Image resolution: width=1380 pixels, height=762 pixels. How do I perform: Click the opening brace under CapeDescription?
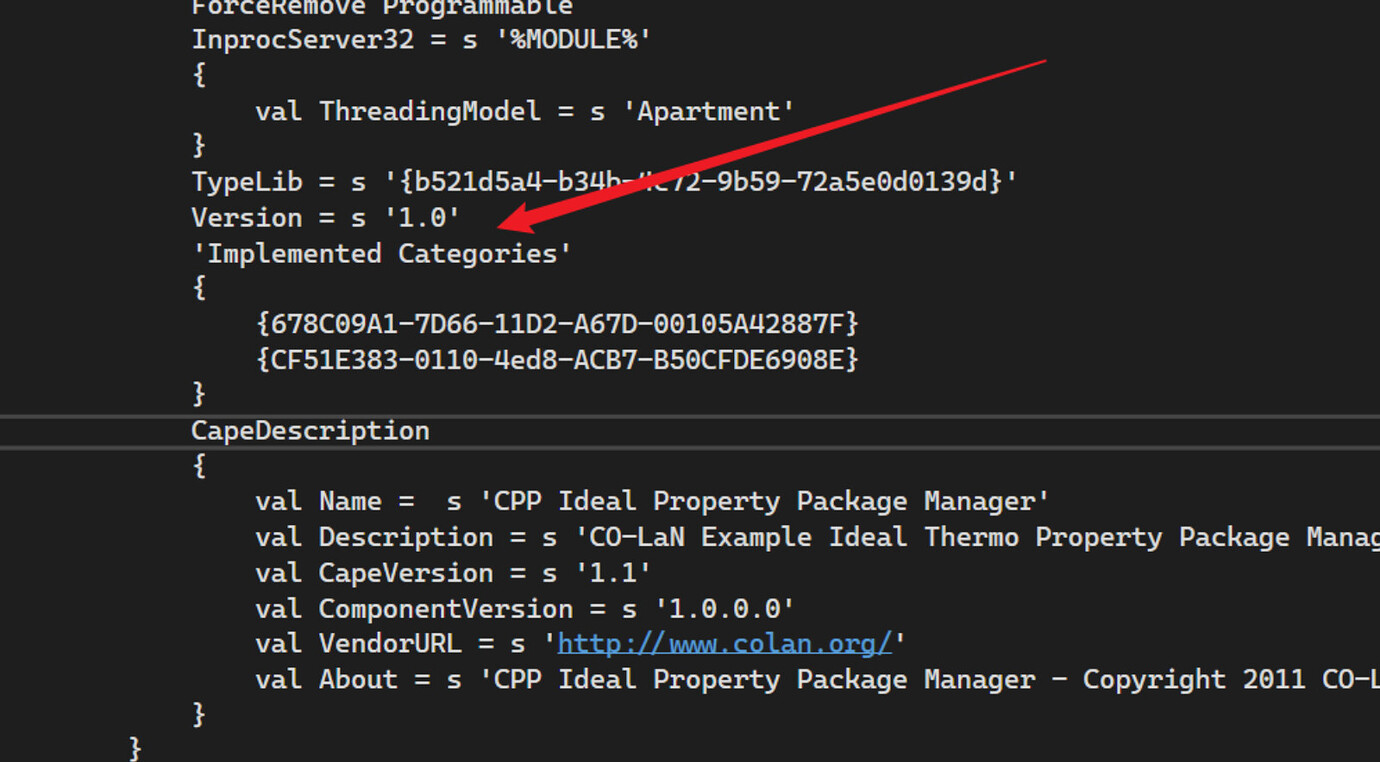197,465
